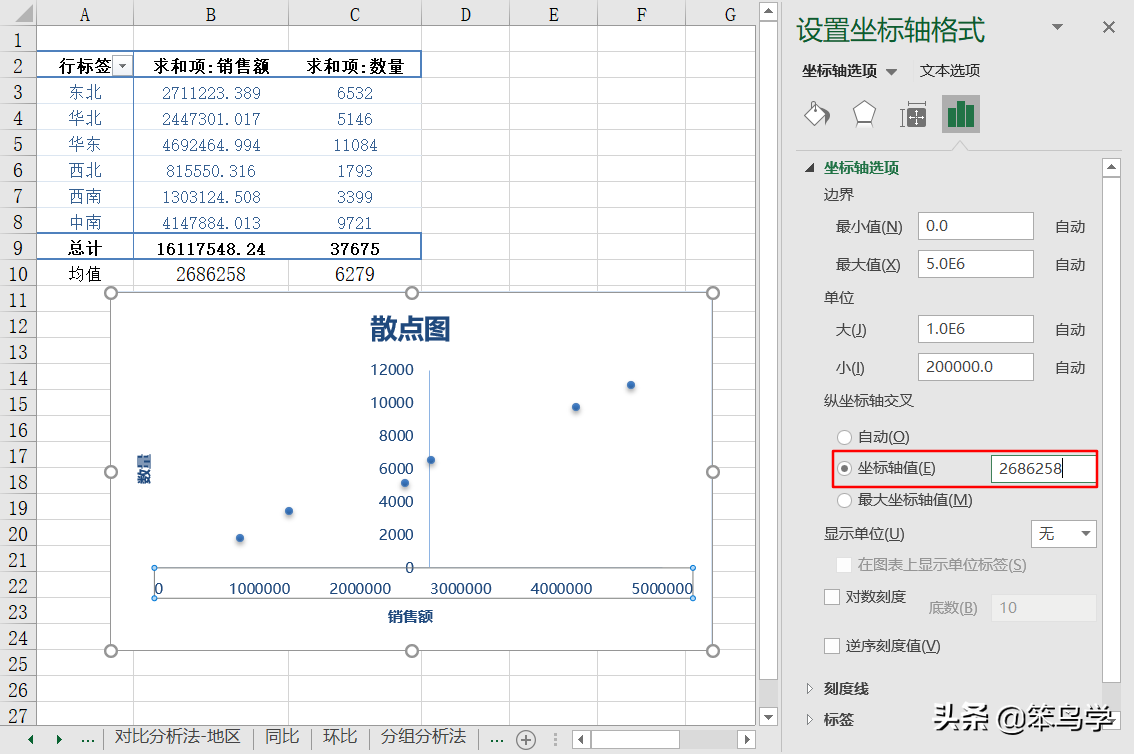Select the 求和项:数量 header cell
The width and height of the screenshot is (1134, 754).
click(355, 67)
